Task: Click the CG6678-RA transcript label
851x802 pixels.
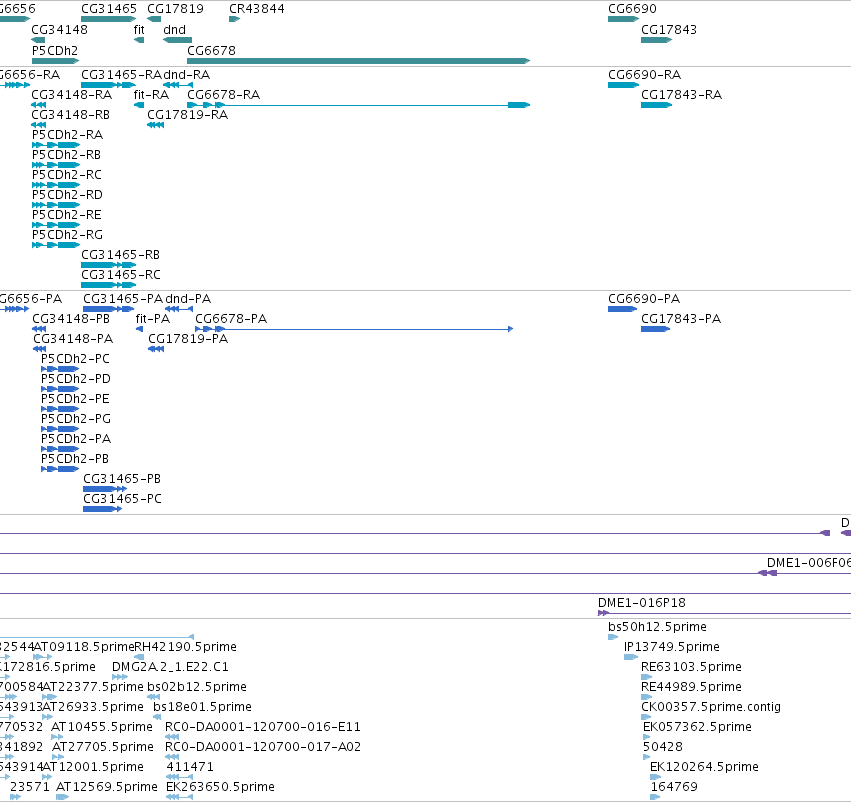Action: tap(224, 95)
